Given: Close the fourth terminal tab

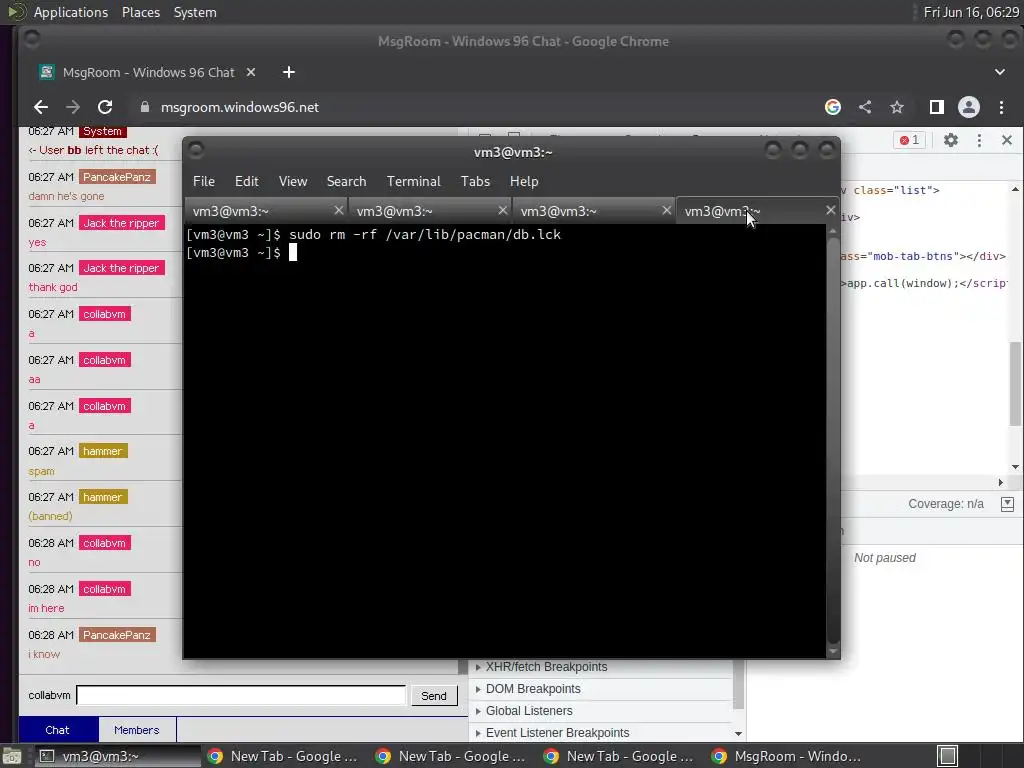Looking at the screenshot, I should 830,210.
